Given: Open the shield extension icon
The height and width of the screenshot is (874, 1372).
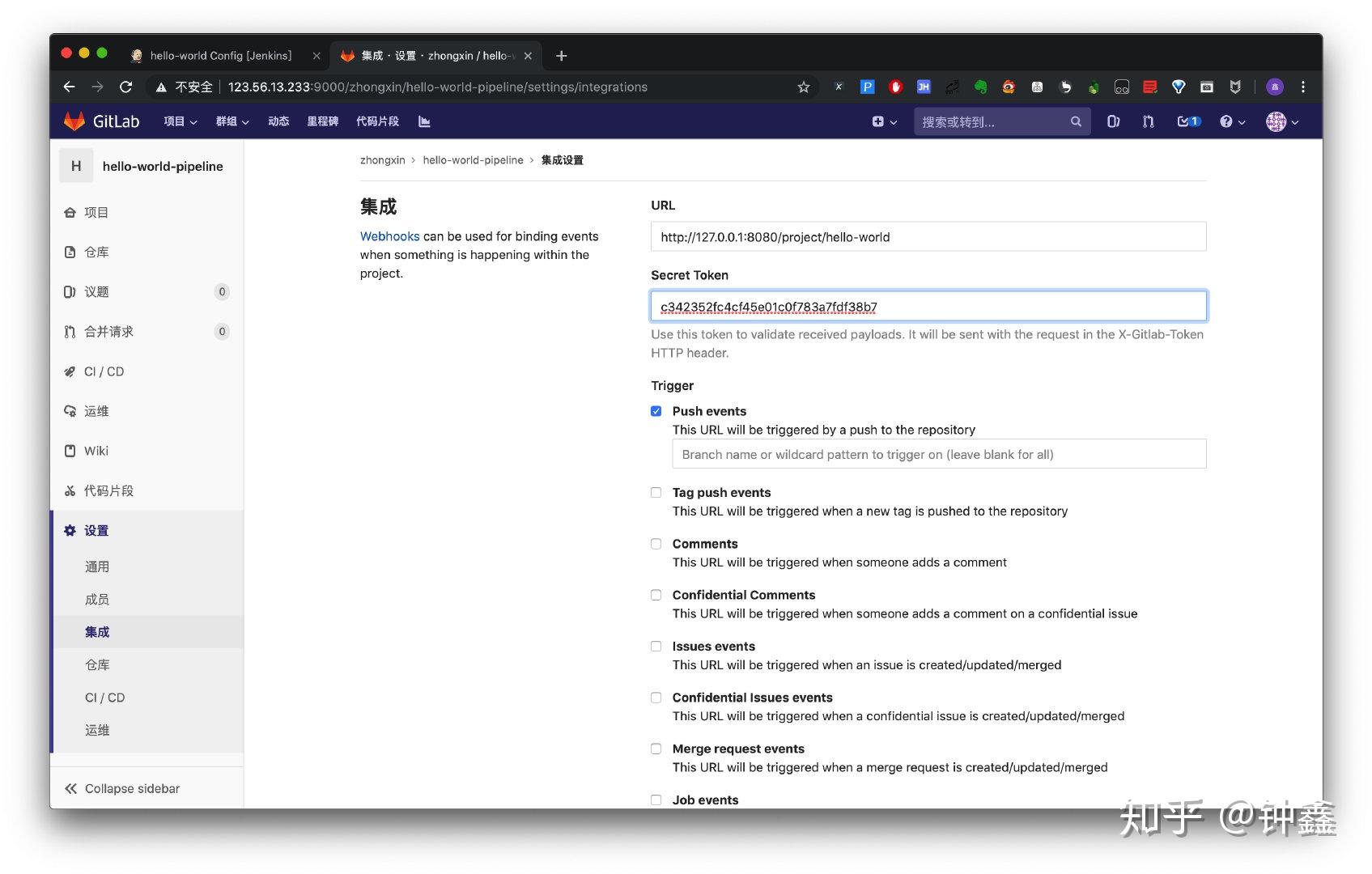Looking at the screenshot, I should [x=1235, y=87].
